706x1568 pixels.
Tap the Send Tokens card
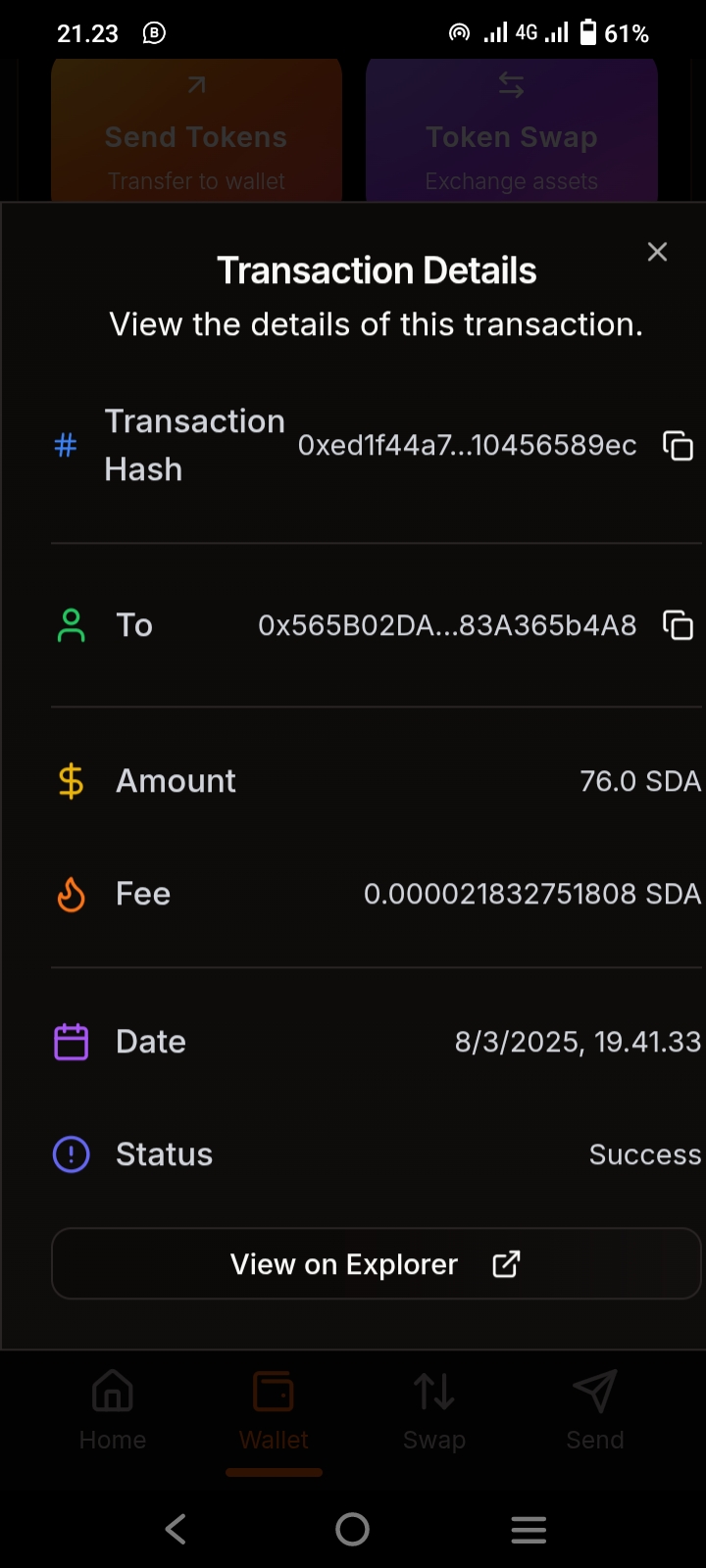[x=196, y=132]
